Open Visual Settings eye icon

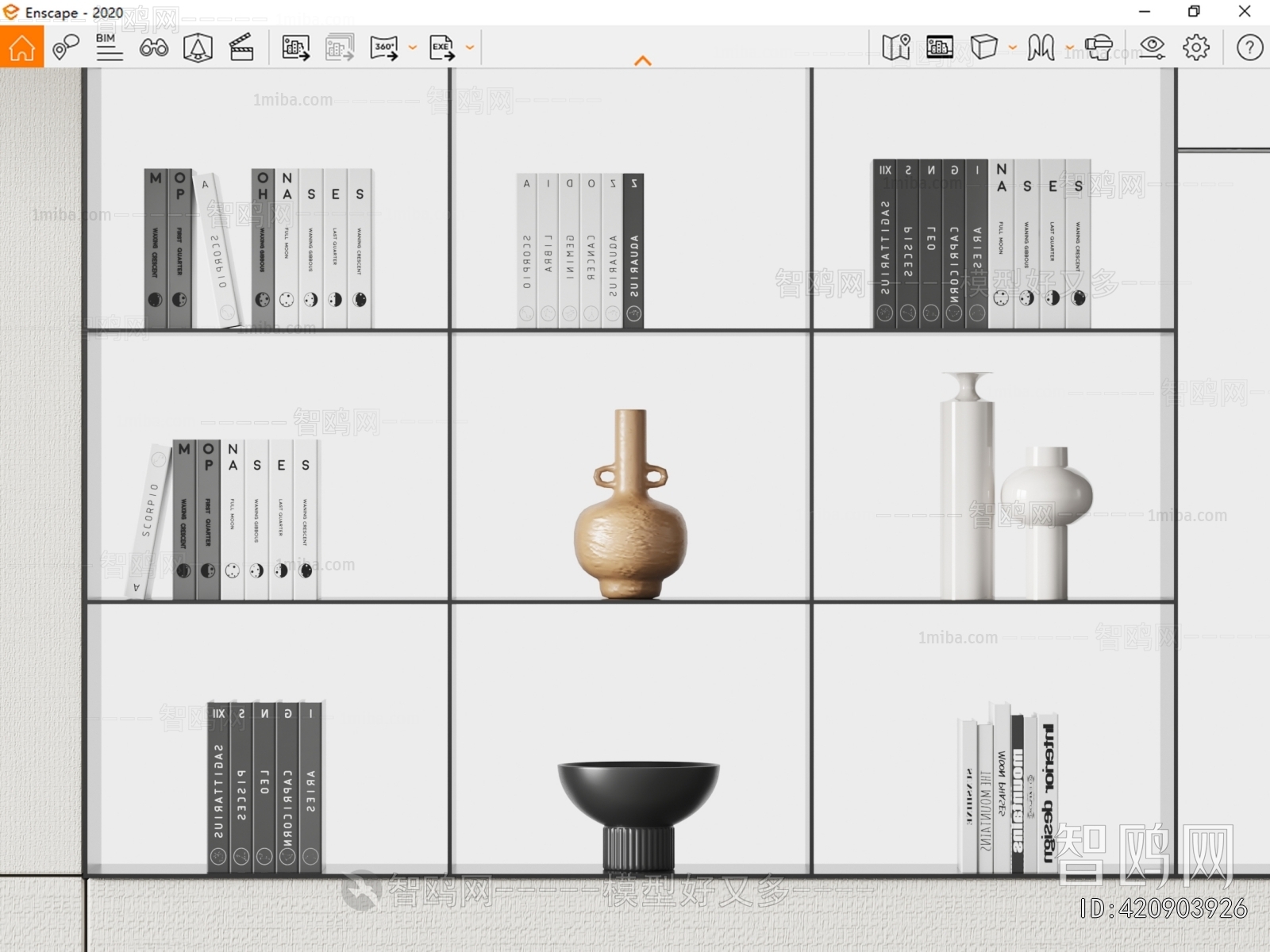[1152, 48]
